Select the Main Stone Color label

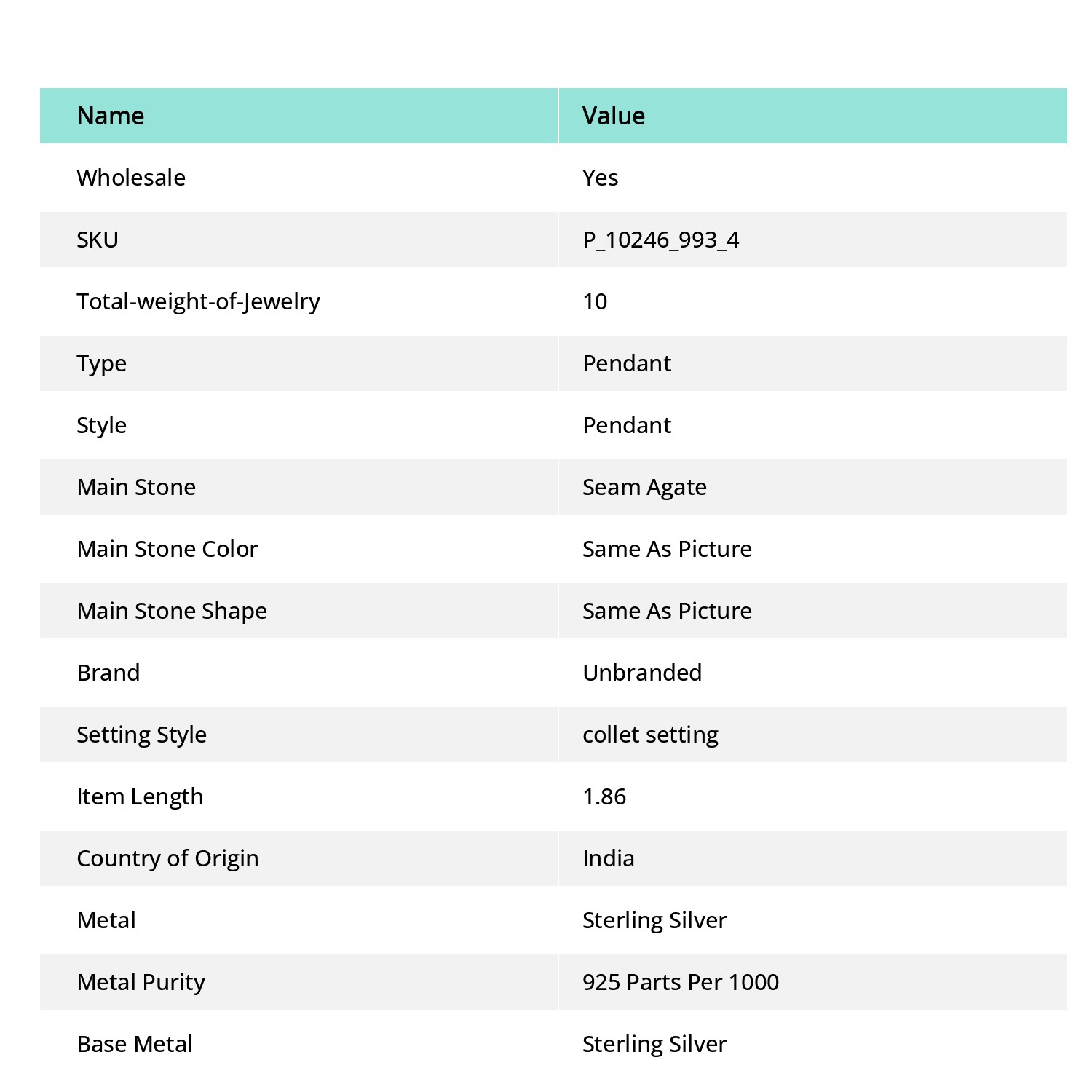click(x=167, y=549)
